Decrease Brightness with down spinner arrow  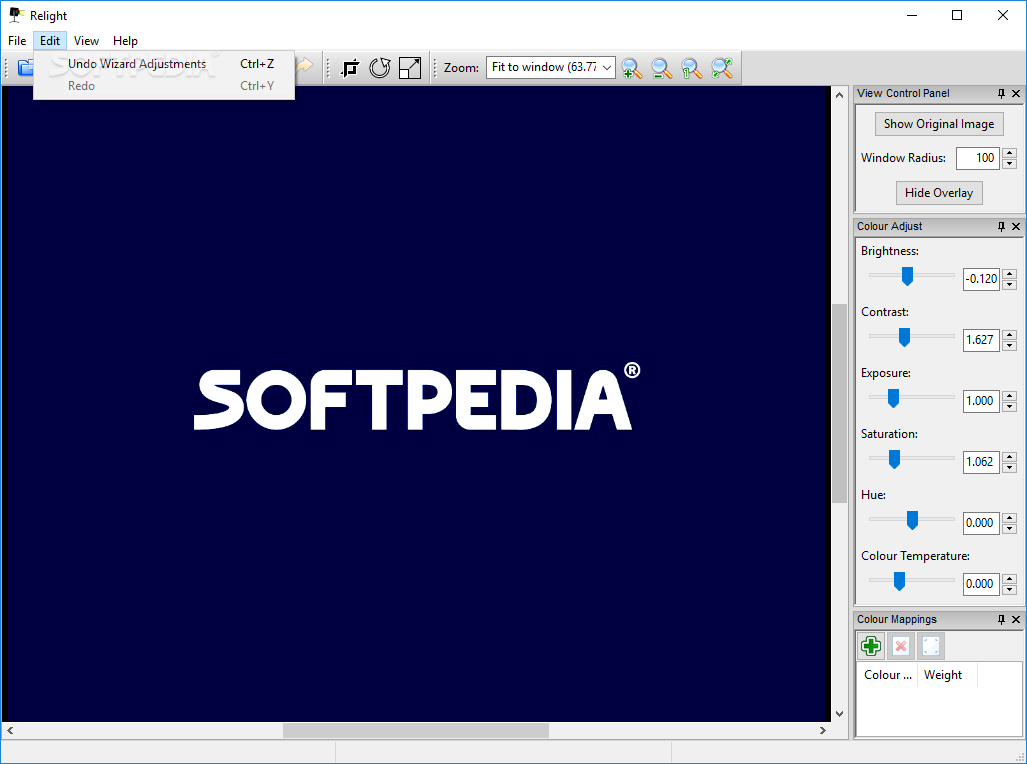coord(1009,285)
